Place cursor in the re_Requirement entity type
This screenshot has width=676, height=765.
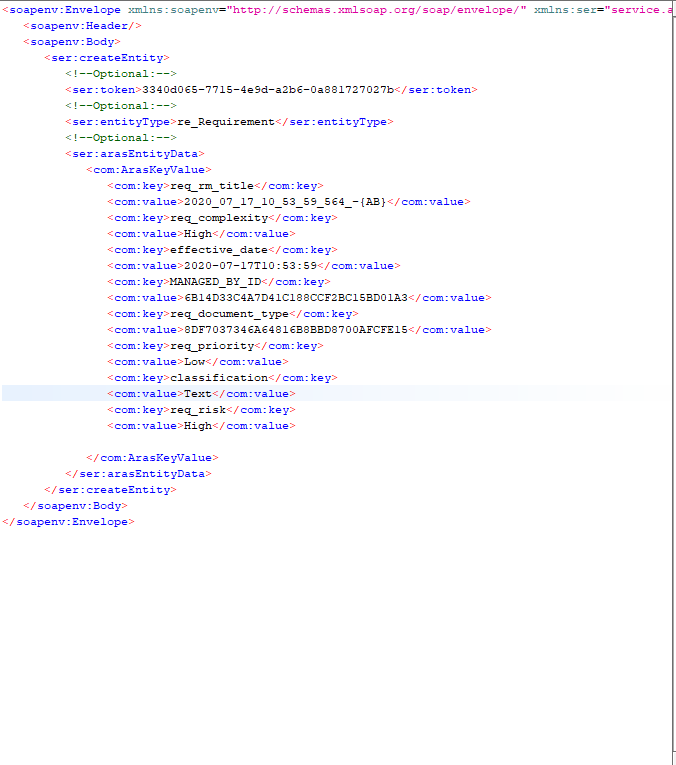pos(225,122)
